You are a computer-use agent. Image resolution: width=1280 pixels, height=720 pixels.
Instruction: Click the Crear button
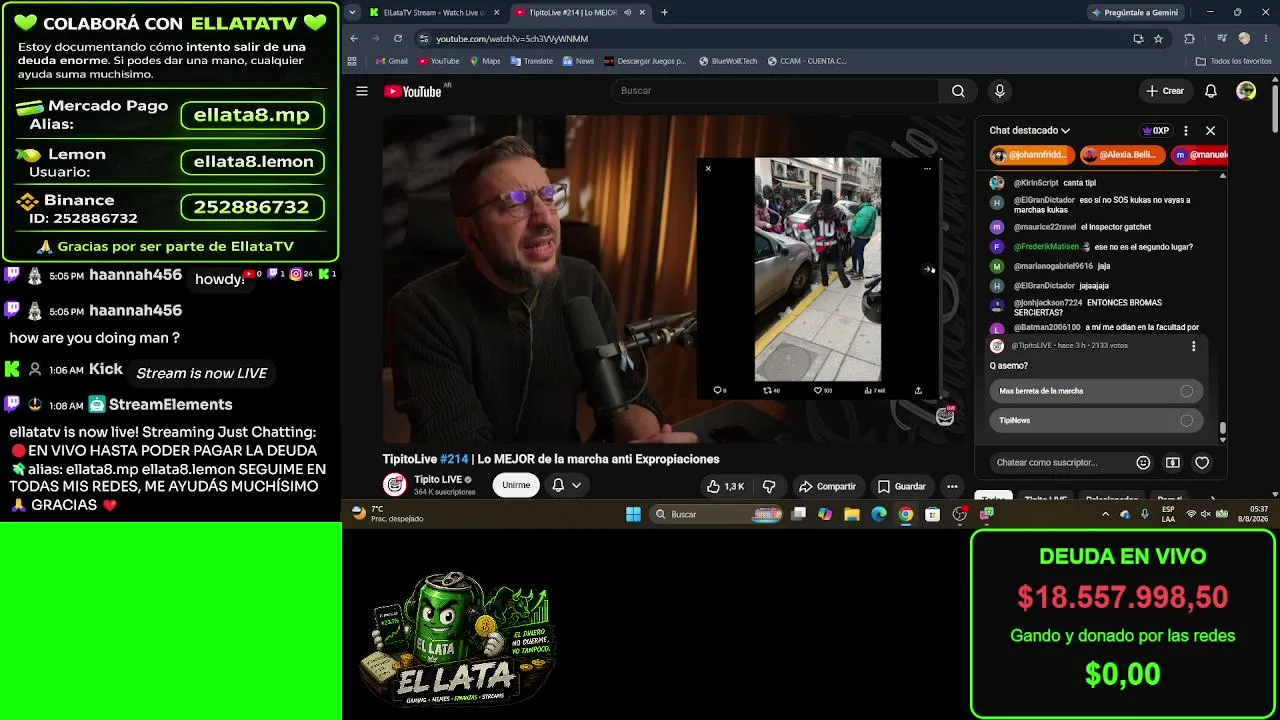pyautogui.click(x=1165, y=91)
